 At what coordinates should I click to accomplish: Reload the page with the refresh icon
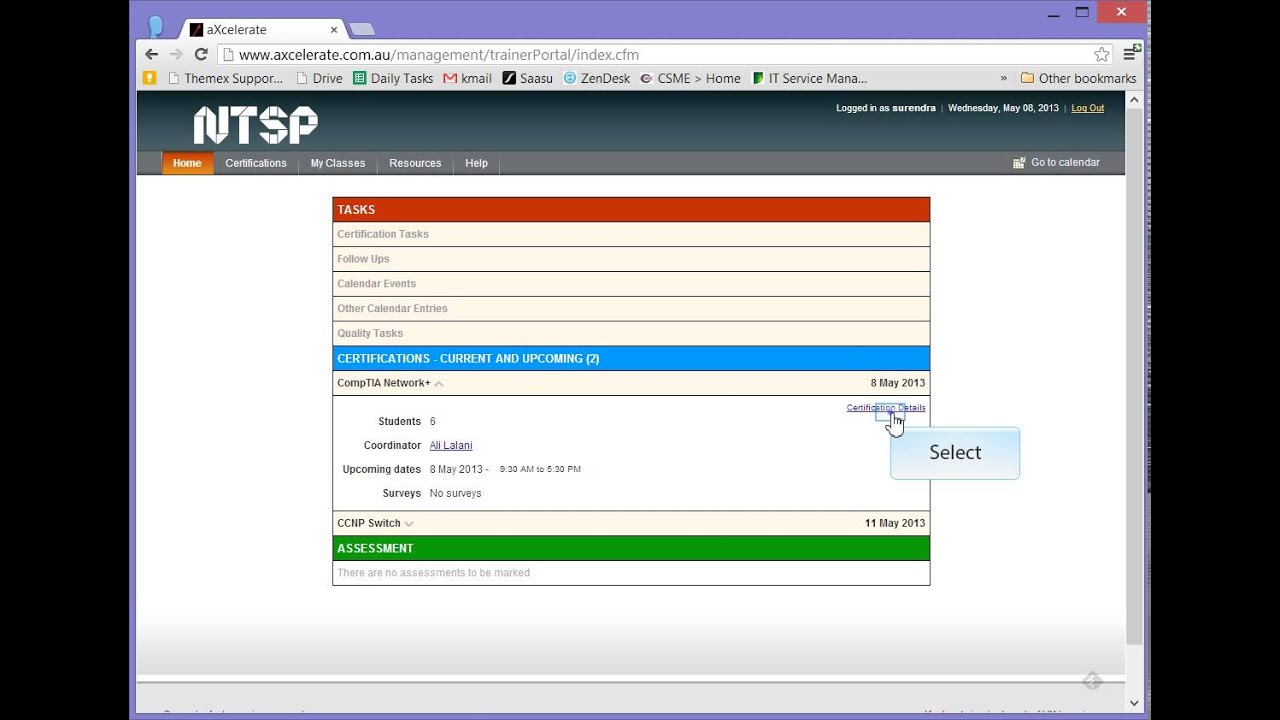pos(201,54)
